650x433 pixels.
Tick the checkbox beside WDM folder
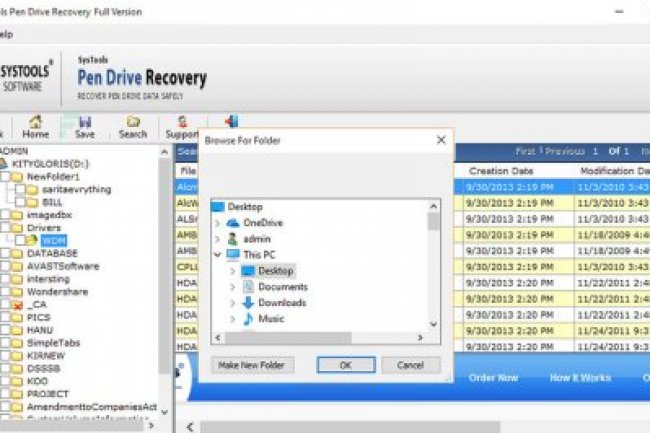[x=20, y=240]
